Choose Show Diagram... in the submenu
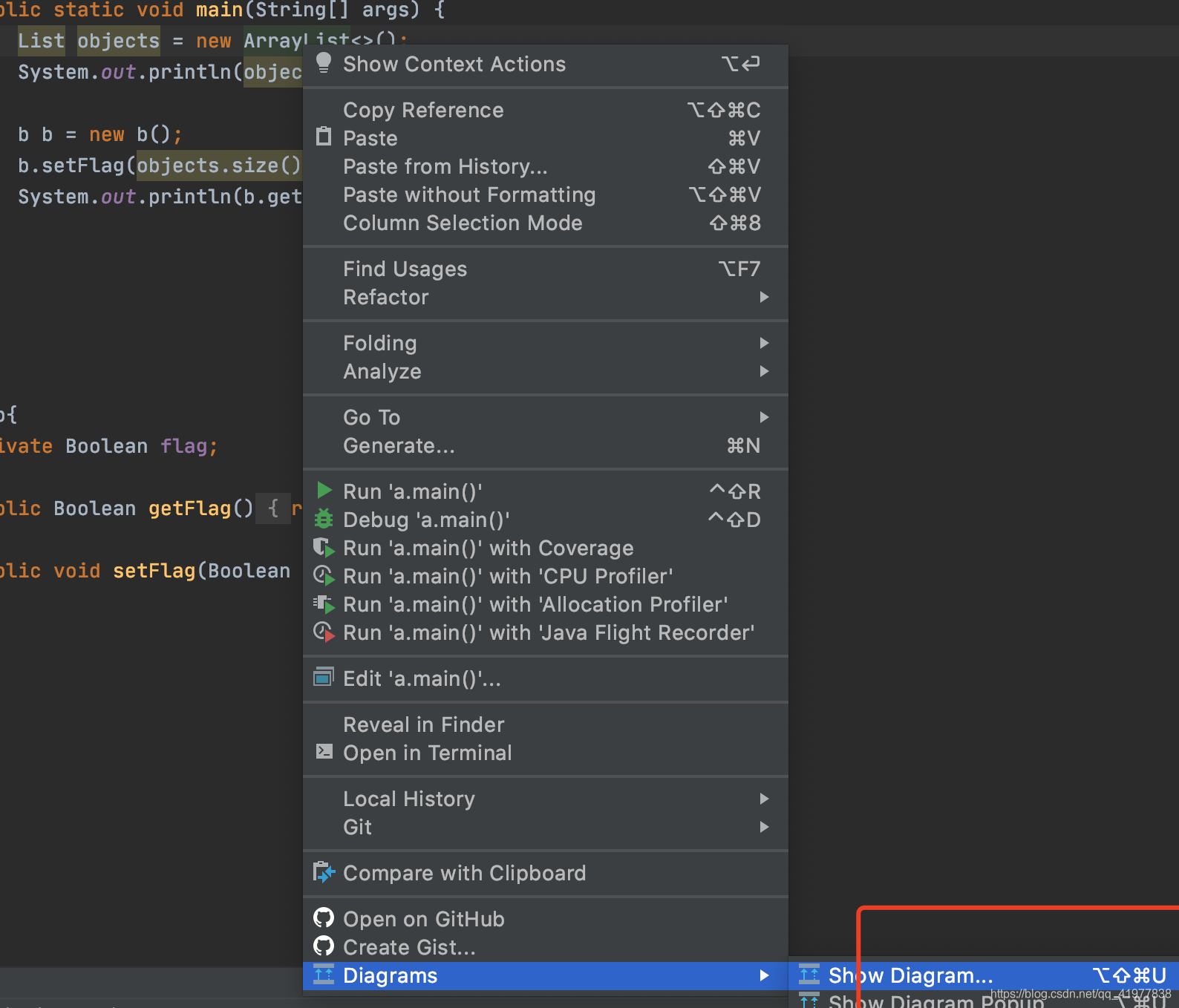 [984, 975]
